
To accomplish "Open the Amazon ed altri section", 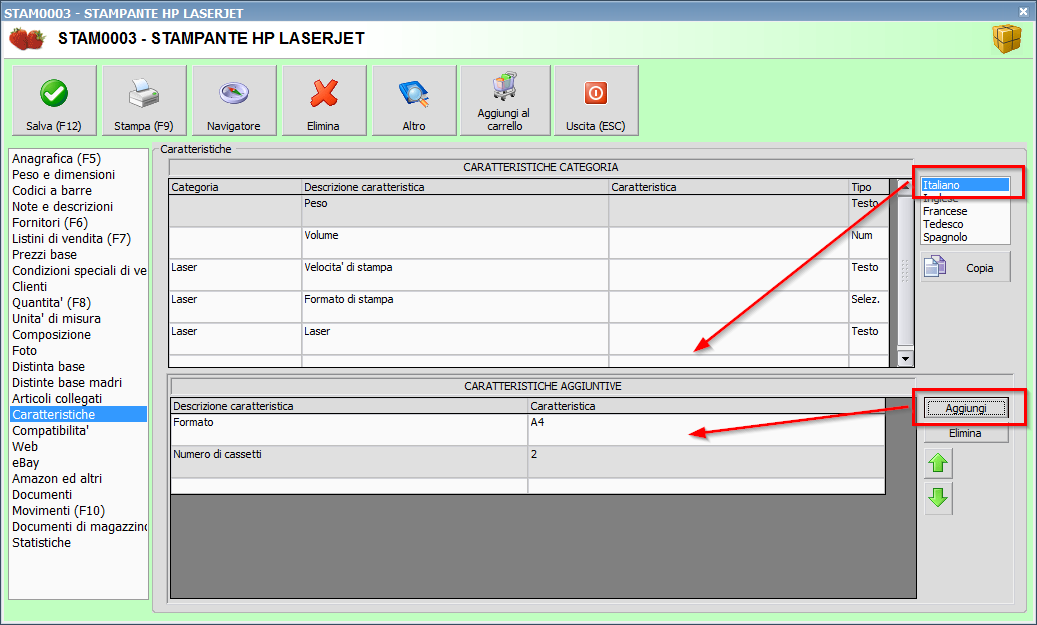I will [78, 479].
